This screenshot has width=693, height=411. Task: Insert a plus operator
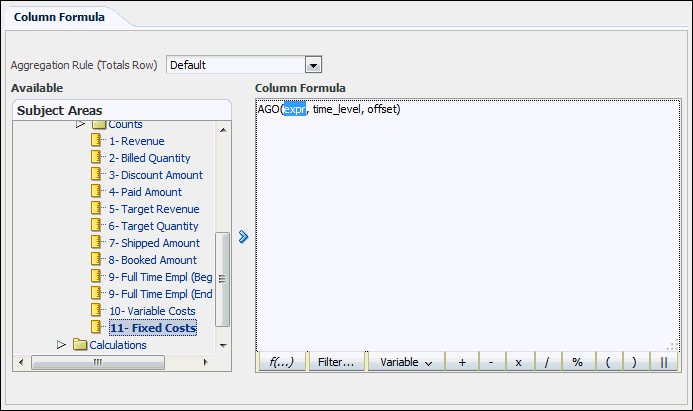click(462, 362)
